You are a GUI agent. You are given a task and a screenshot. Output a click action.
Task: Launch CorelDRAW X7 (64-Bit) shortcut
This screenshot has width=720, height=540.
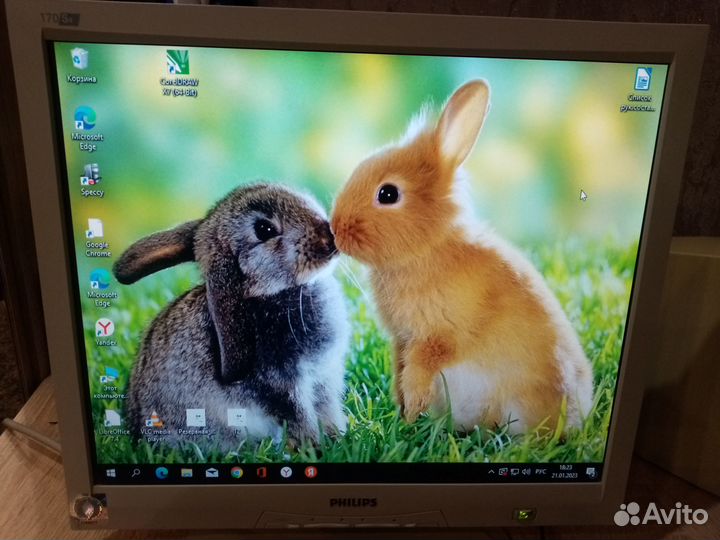coord(179,73)
